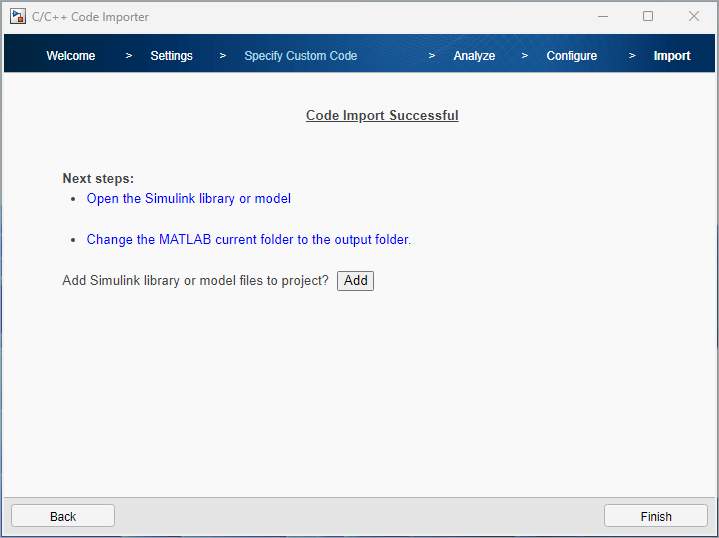The width and height of the screenshot is (719, 538).
Task: Click the C/C++ Code Importer app icon
Action: 18,17
